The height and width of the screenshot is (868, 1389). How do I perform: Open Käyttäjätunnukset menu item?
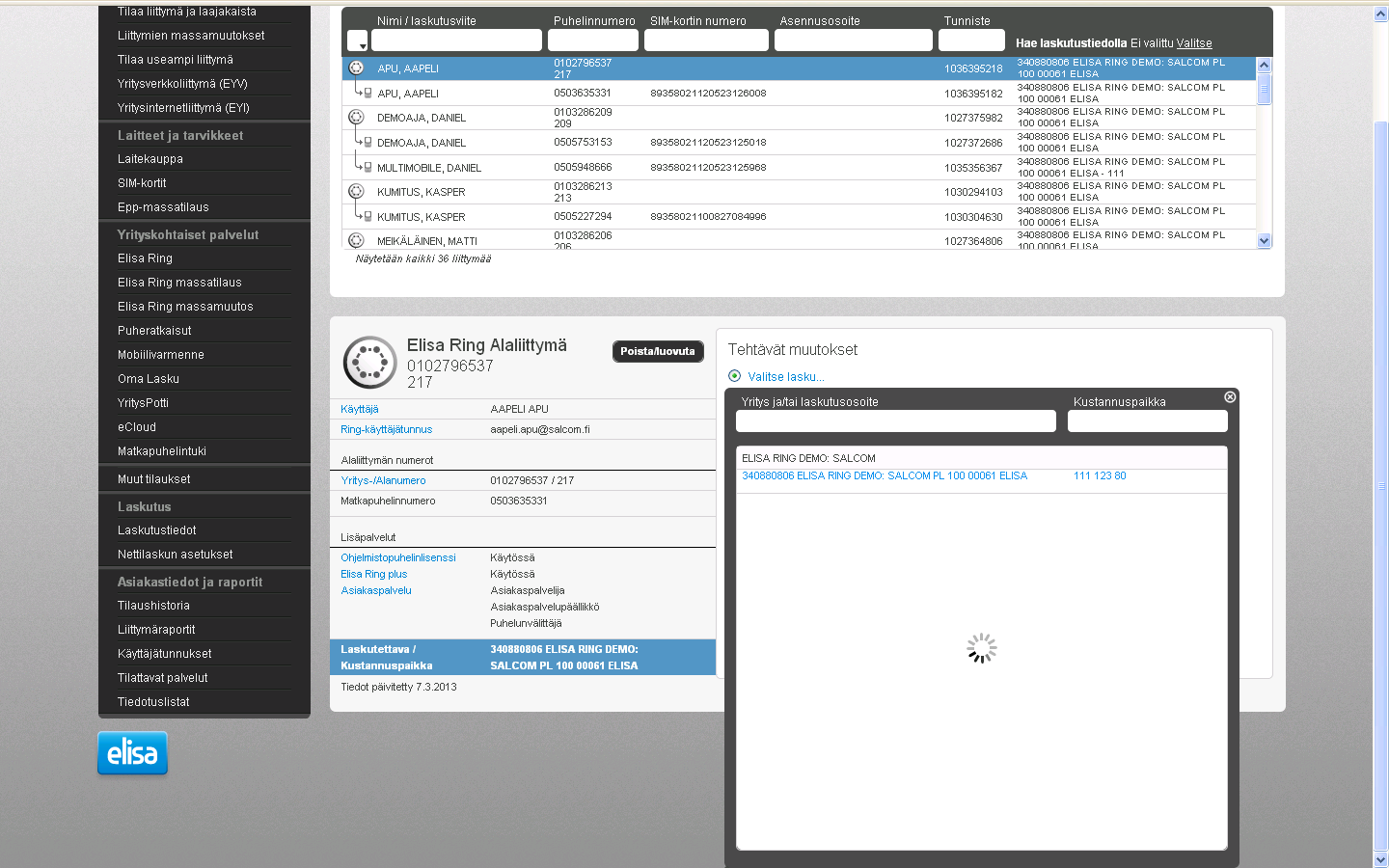[165, 654]
